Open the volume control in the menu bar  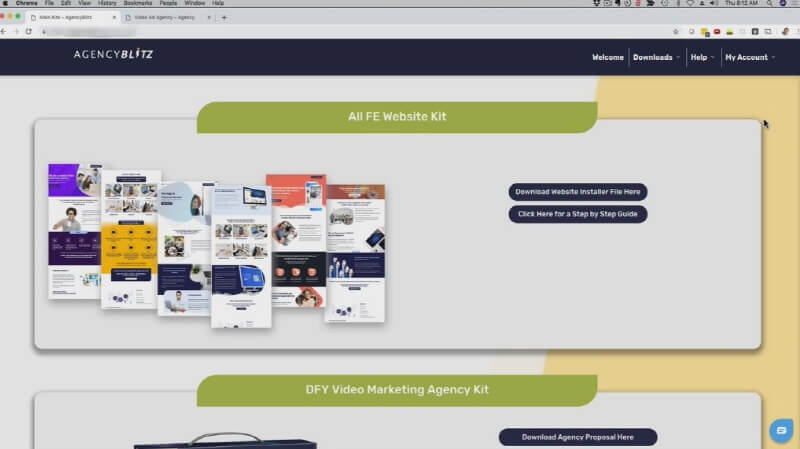tap(714, 3)
